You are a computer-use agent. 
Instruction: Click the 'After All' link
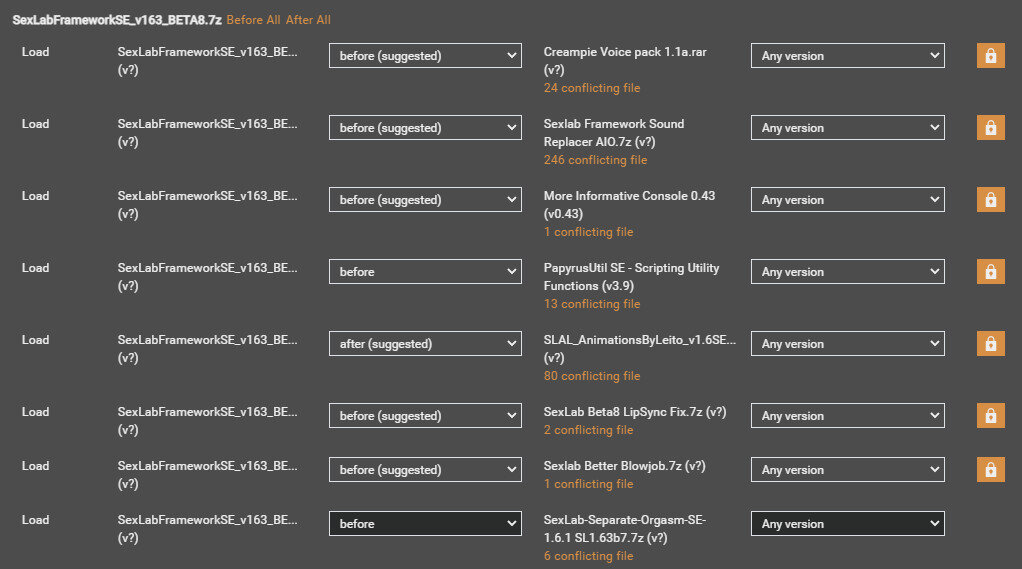tap(308, 20)
